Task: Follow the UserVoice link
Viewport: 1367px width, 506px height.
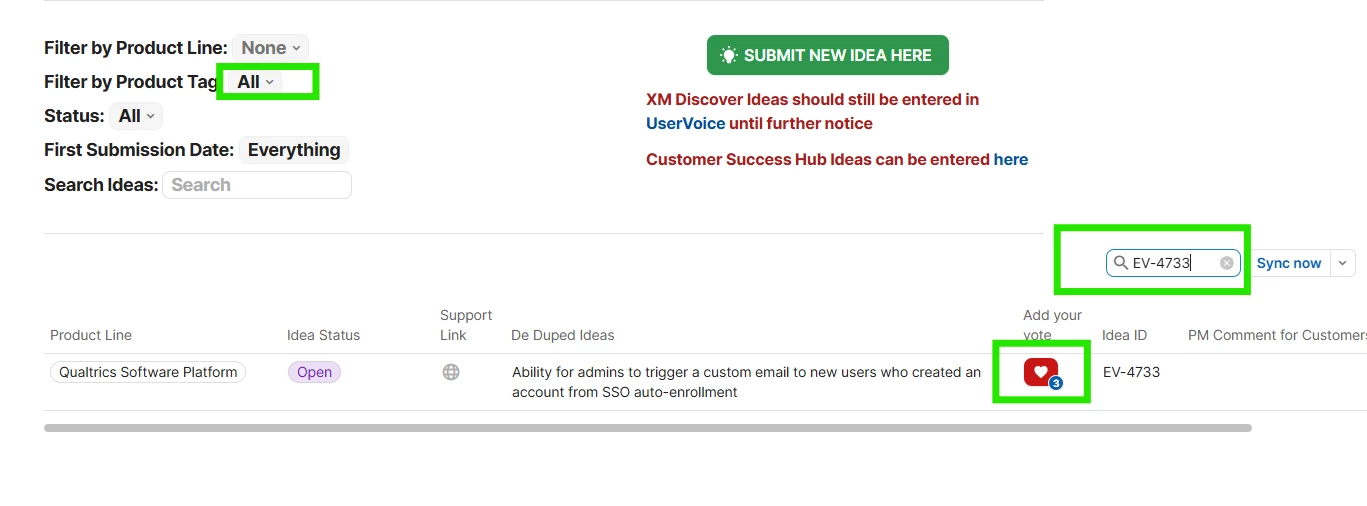Action: point(686,124)
